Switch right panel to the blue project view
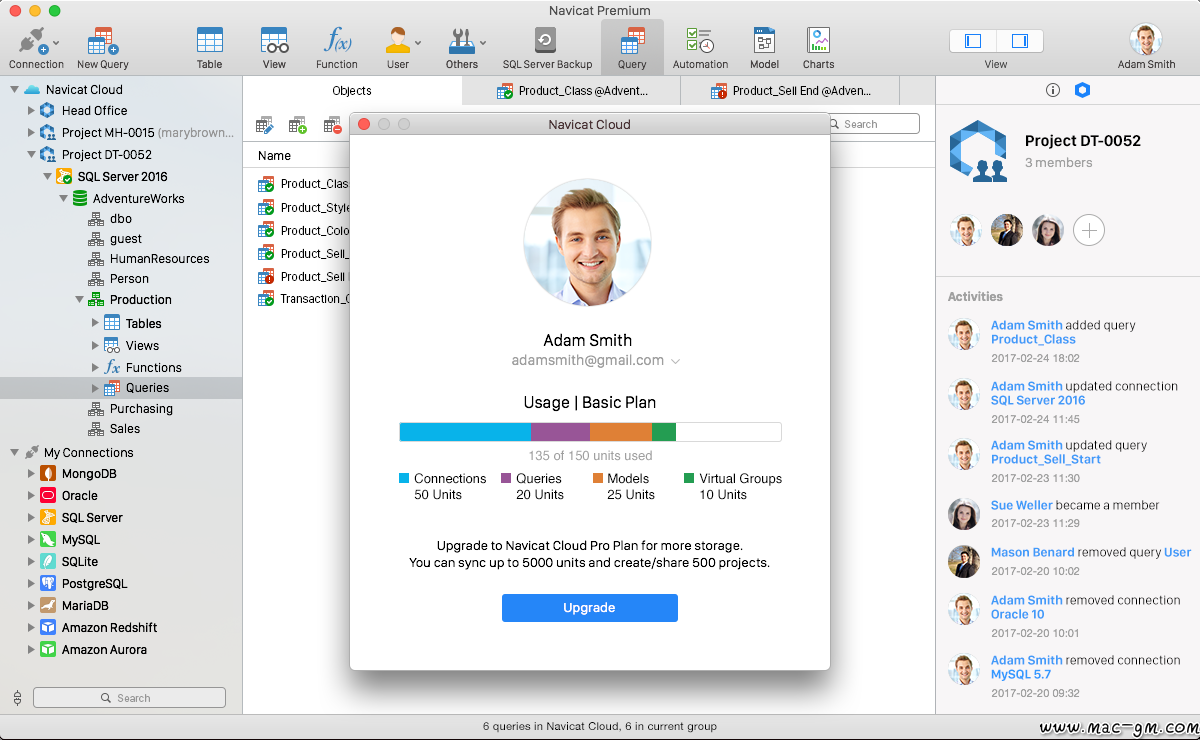 pos(1082,90)
